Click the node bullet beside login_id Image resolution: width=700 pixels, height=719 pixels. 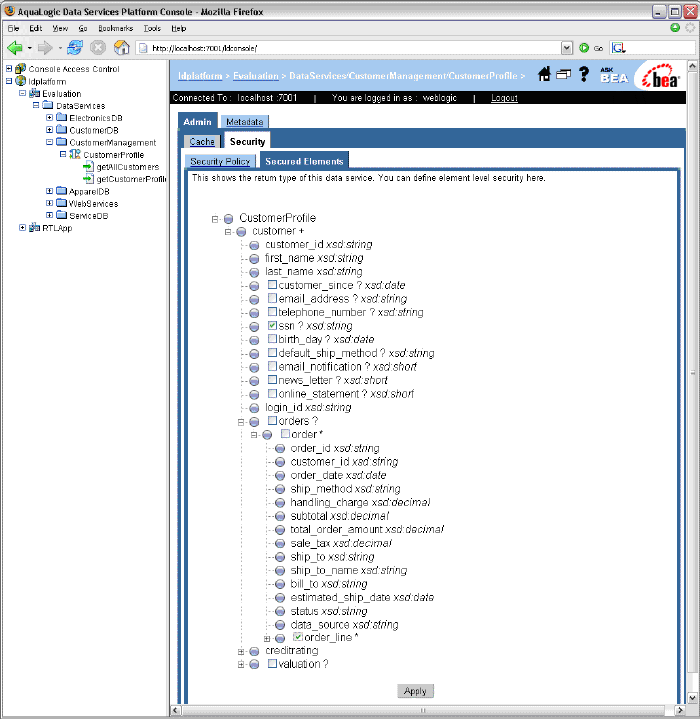[x=254, y=408]
